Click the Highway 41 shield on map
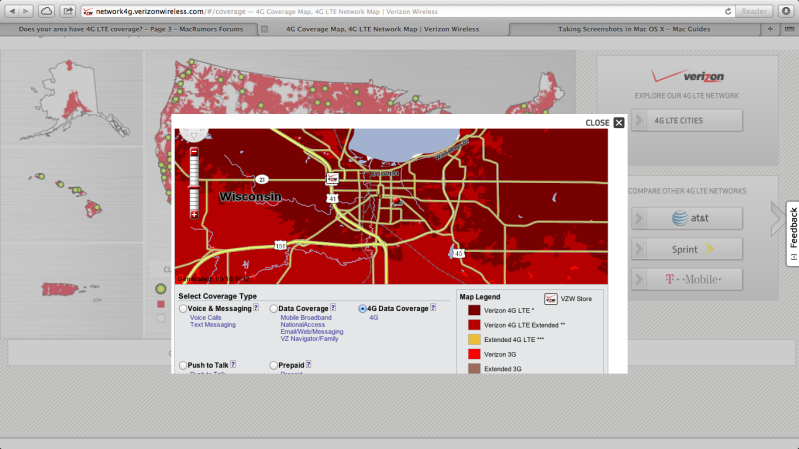Viewport: 799px width, 449px height. coord(332,198)
